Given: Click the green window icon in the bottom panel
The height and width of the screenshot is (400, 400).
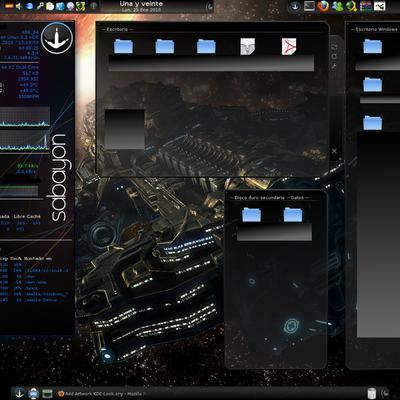Looking at the screenshot, I should (47, 393).
